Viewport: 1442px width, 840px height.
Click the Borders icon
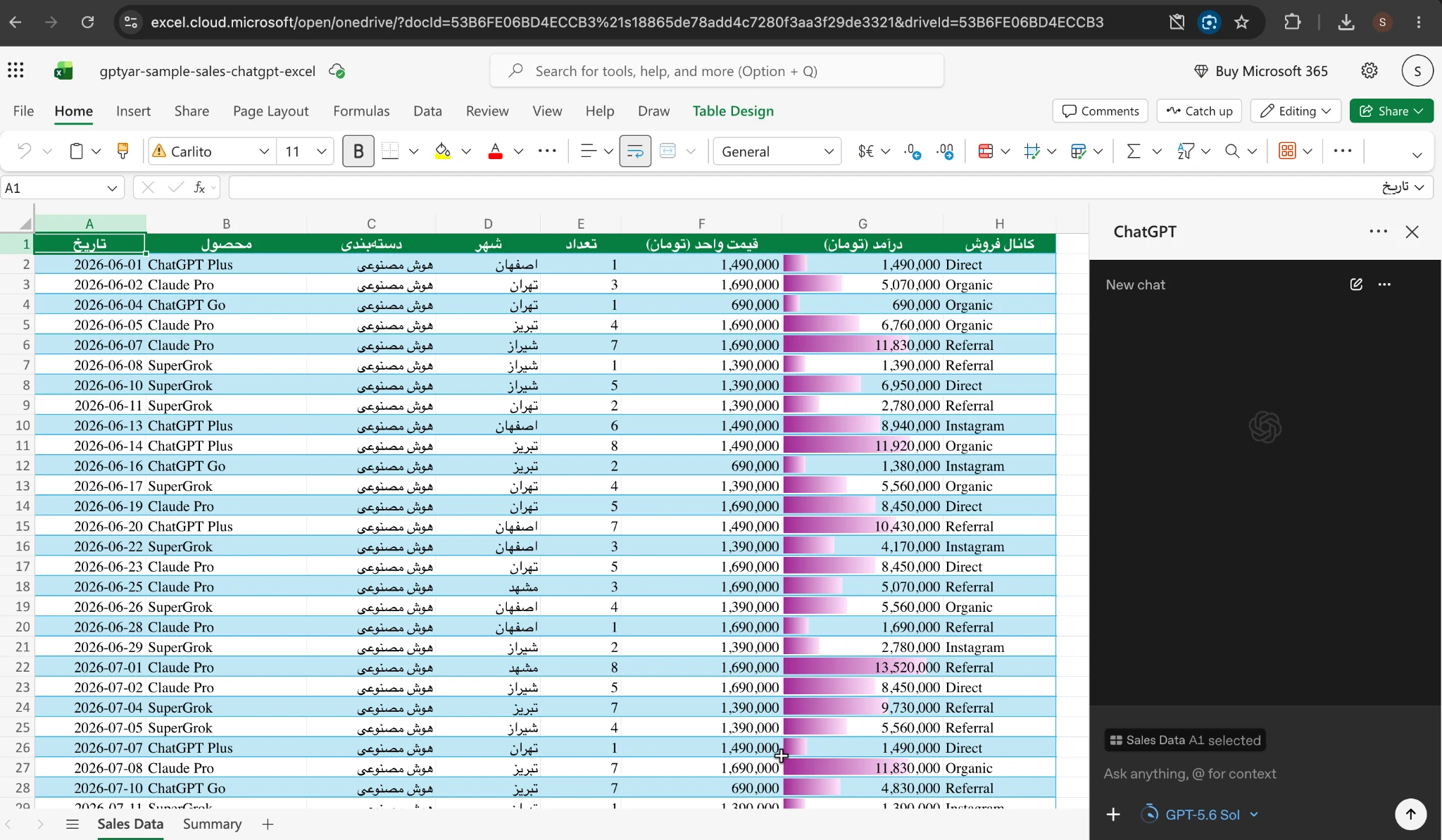click(390, 151)
